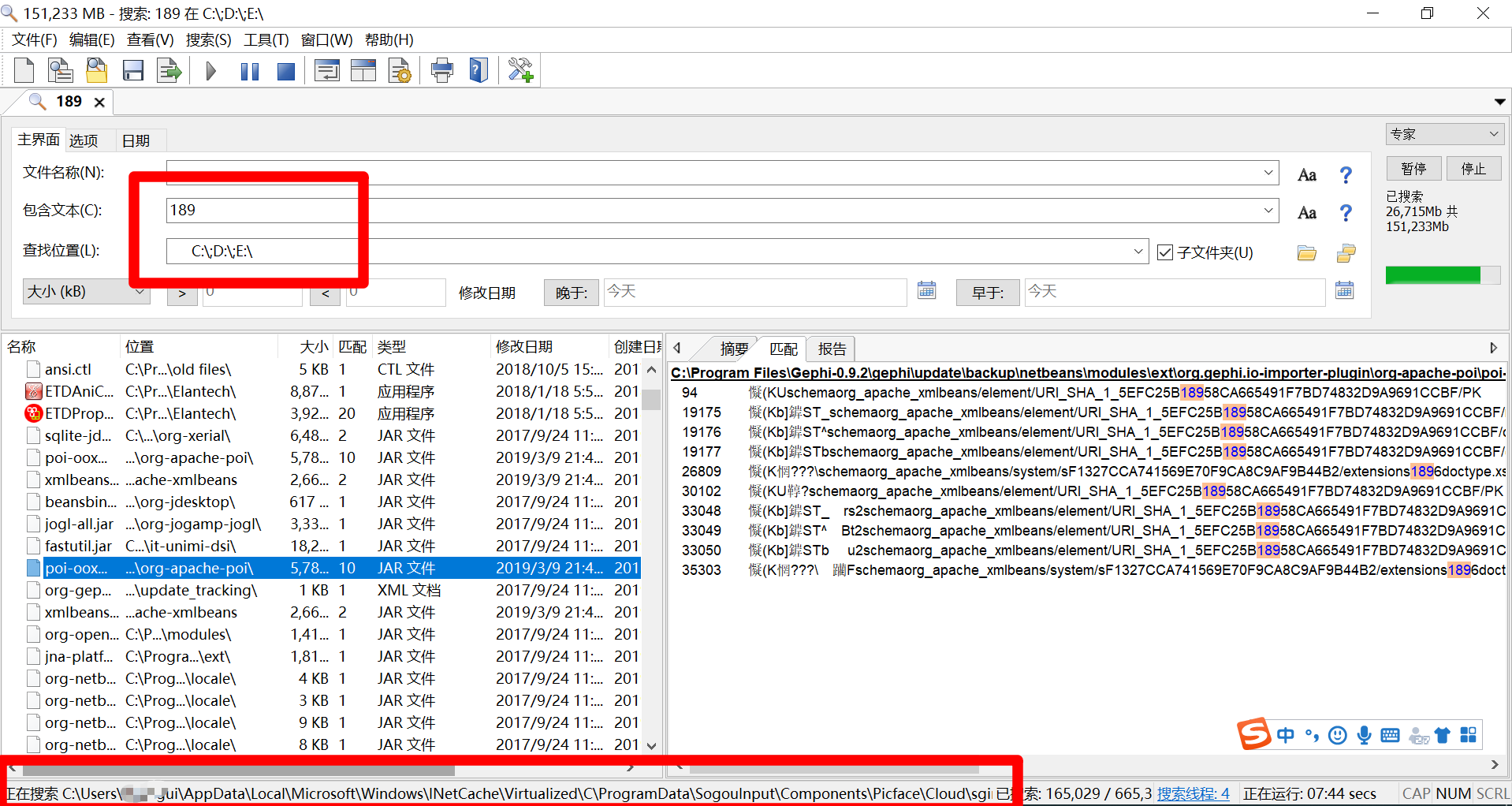The image size is (1512, 806).
Task: Click the less-than size button
Action: point(326,293)
